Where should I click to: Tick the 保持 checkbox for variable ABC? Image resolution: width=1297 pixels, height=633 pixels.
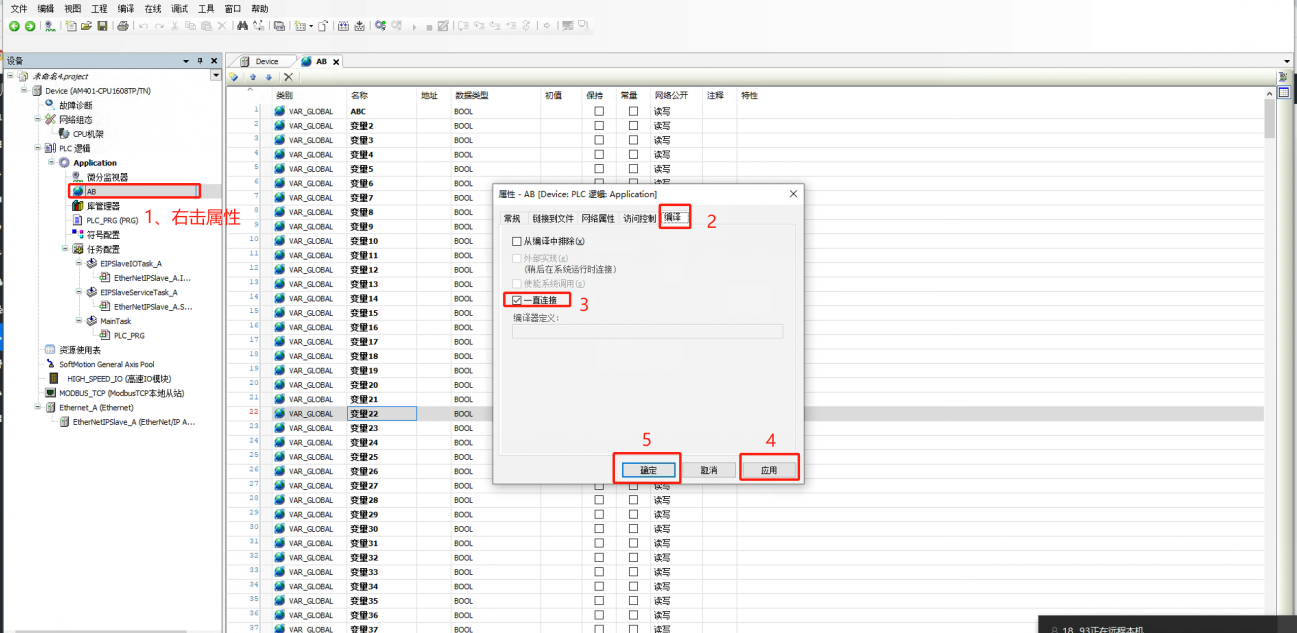pyautogui.click(x=599, y=111)
